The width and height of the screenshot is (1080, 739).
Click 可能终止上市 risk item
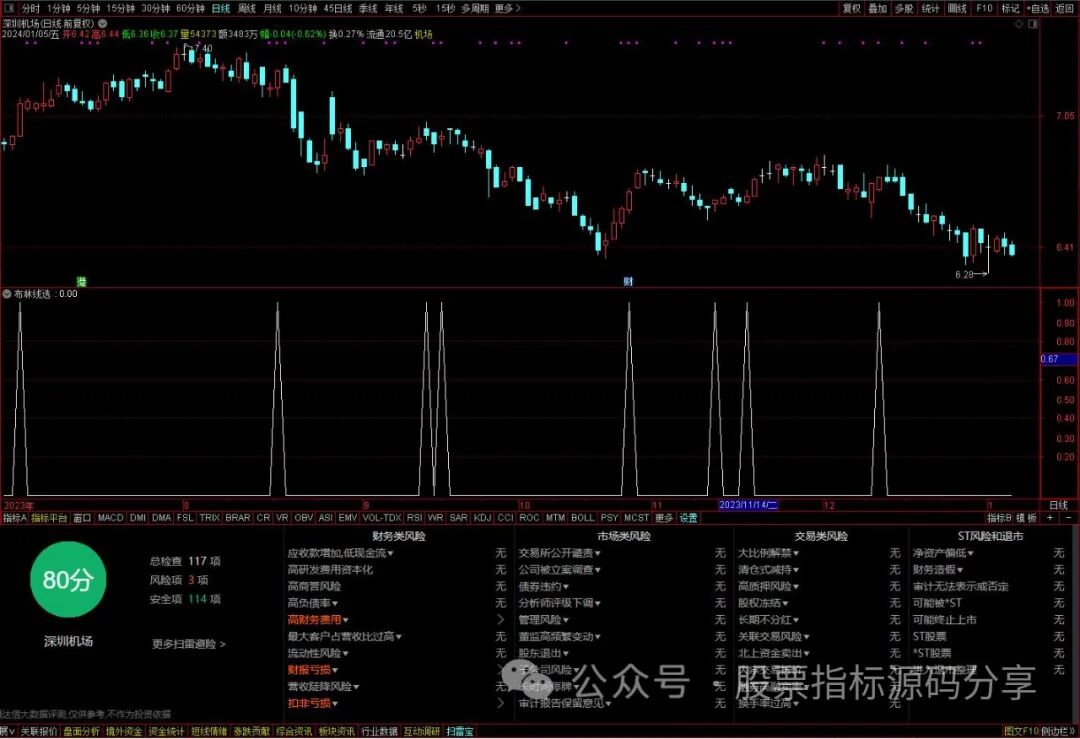click(x=944, y=620)
